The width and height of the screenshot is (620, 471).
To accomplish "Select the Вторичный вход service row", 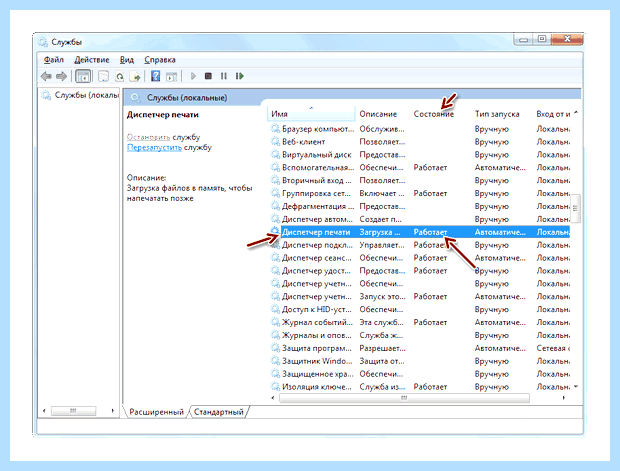I will [x=420, y=180].
